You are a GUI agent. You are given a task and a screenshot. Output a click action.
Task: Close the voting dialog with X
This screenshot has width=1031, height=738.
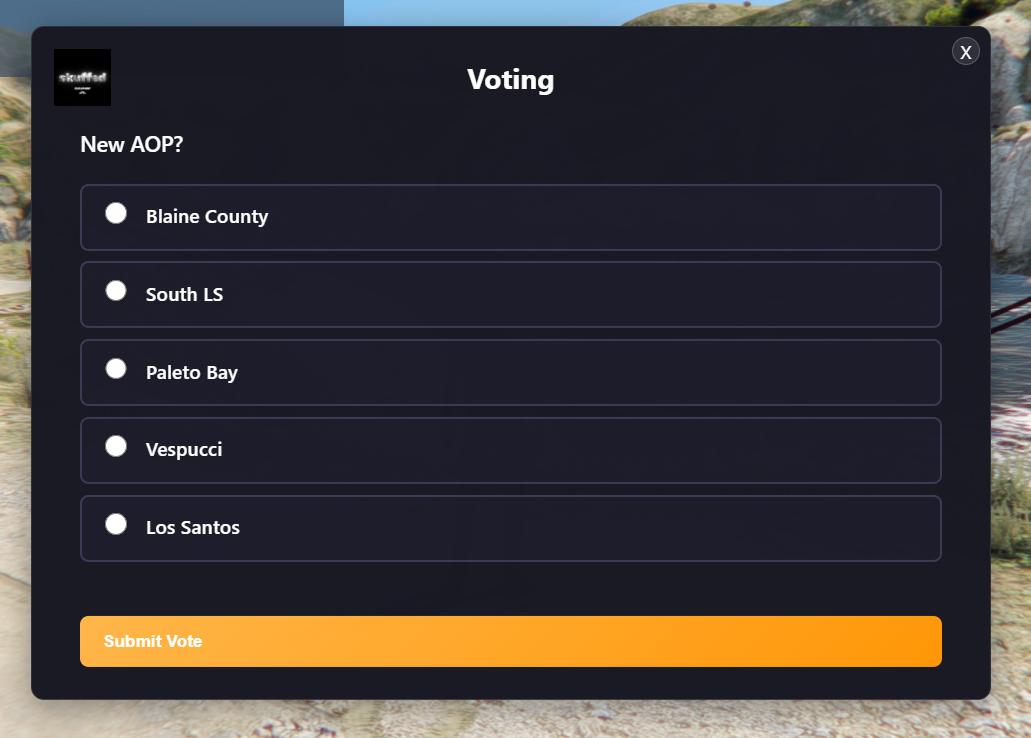click(x=965, y=52)
